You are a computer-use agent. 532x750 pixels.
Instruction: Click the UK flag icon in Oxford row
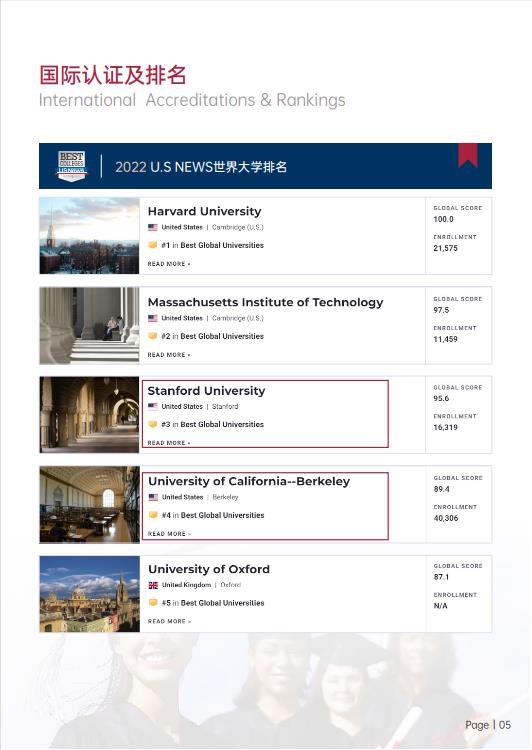point(153,585)
